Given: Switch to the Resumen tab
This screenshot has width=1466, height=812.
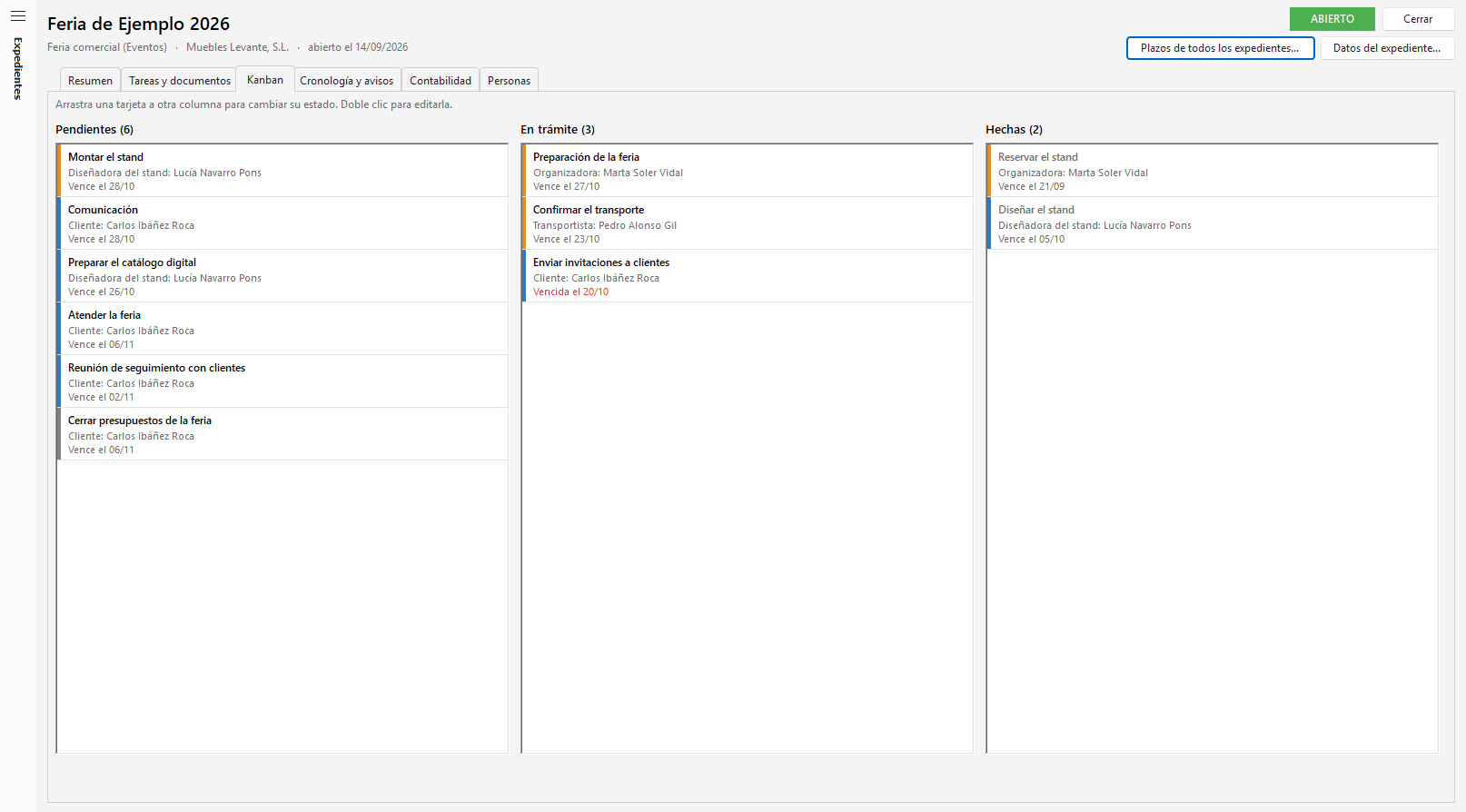Looking at the screenshot, I should 90,81.
